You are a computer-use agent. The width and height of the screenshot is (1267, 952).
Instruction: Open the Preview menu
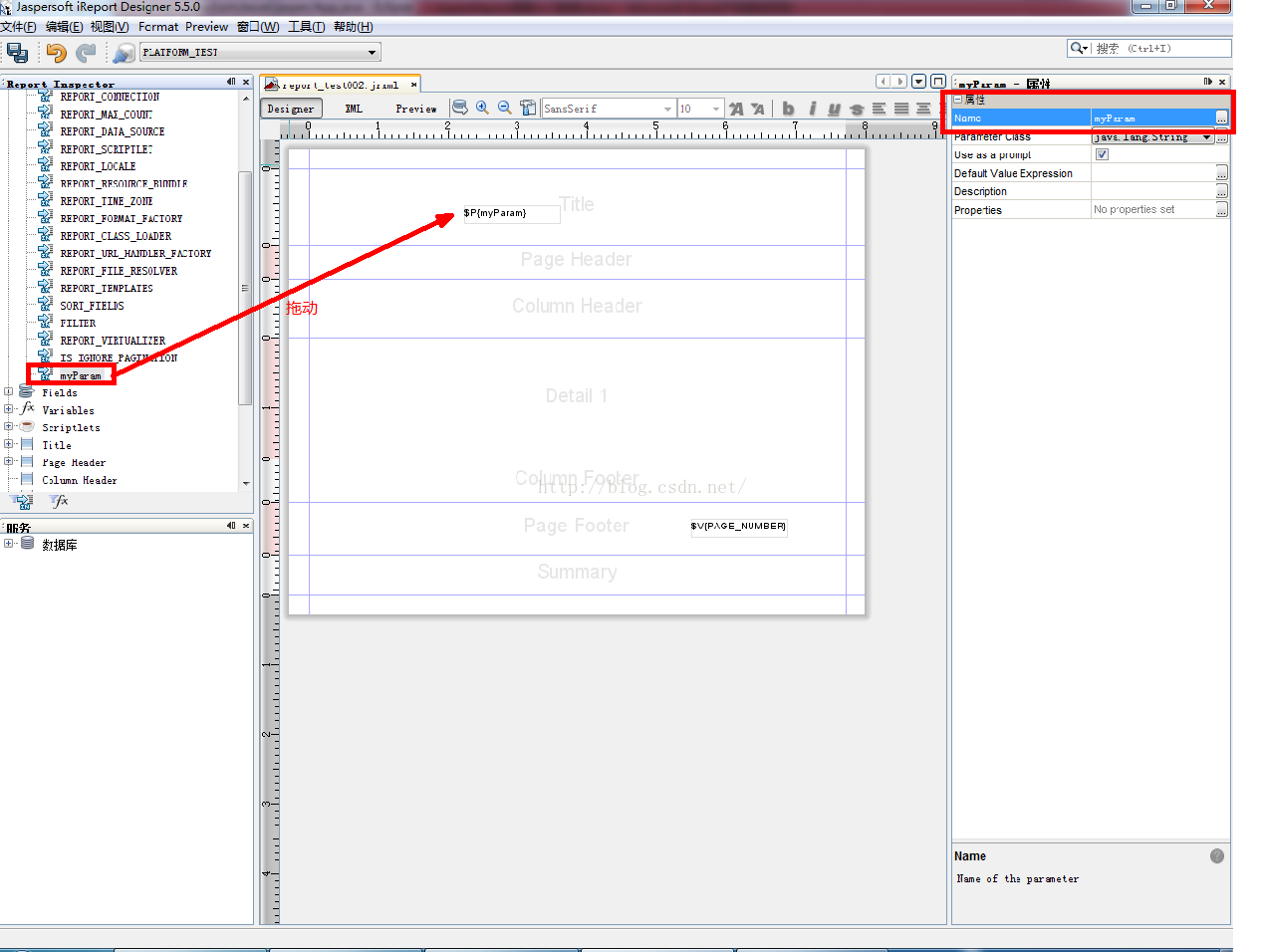point(206,27)
